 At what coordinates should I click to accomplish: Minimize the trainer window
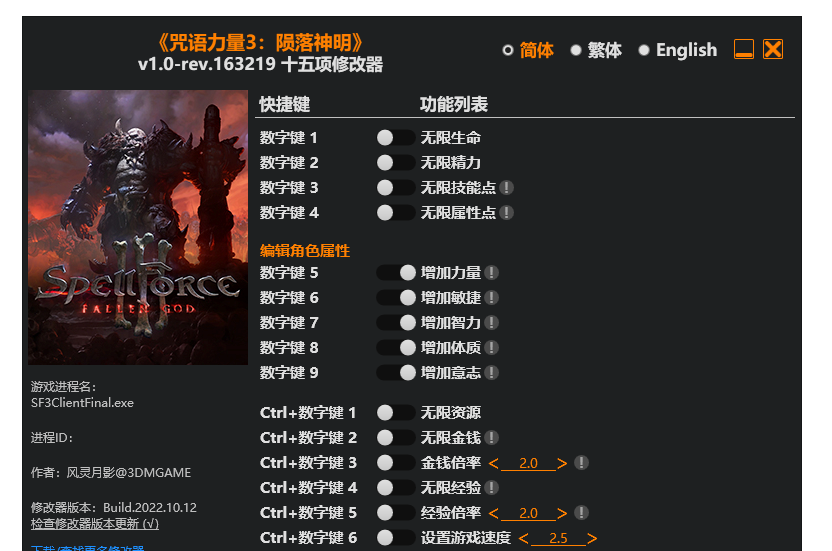(744, 49)
